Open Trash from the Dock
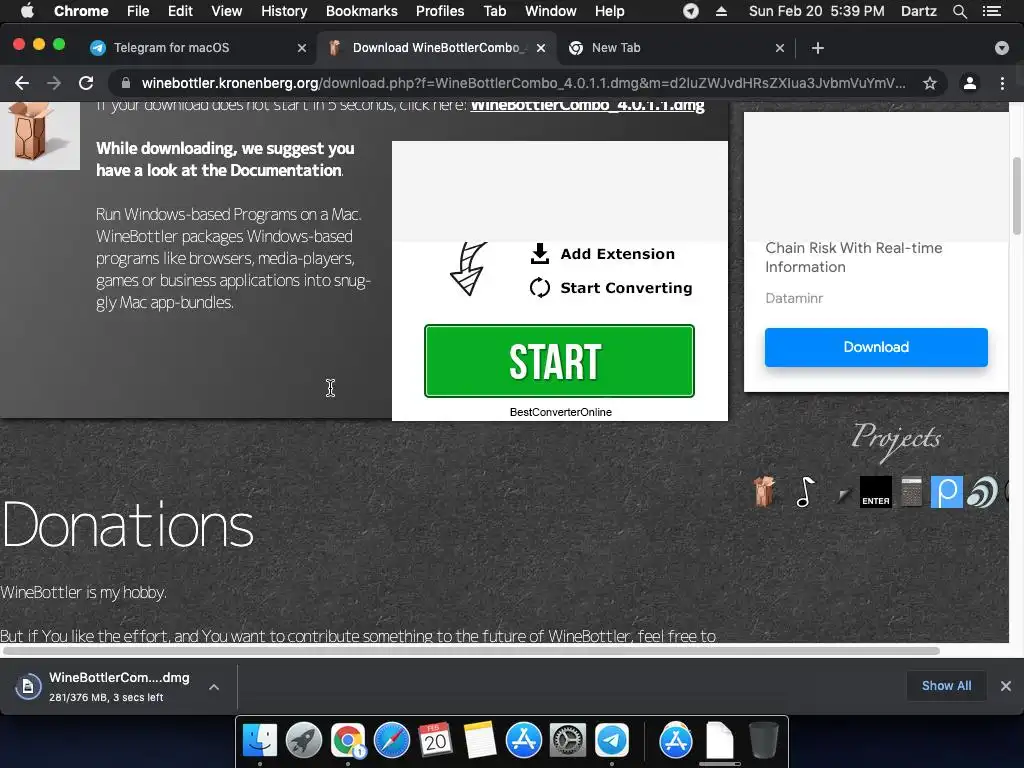Screen dimensions: 1024x768 click(763, 741)
